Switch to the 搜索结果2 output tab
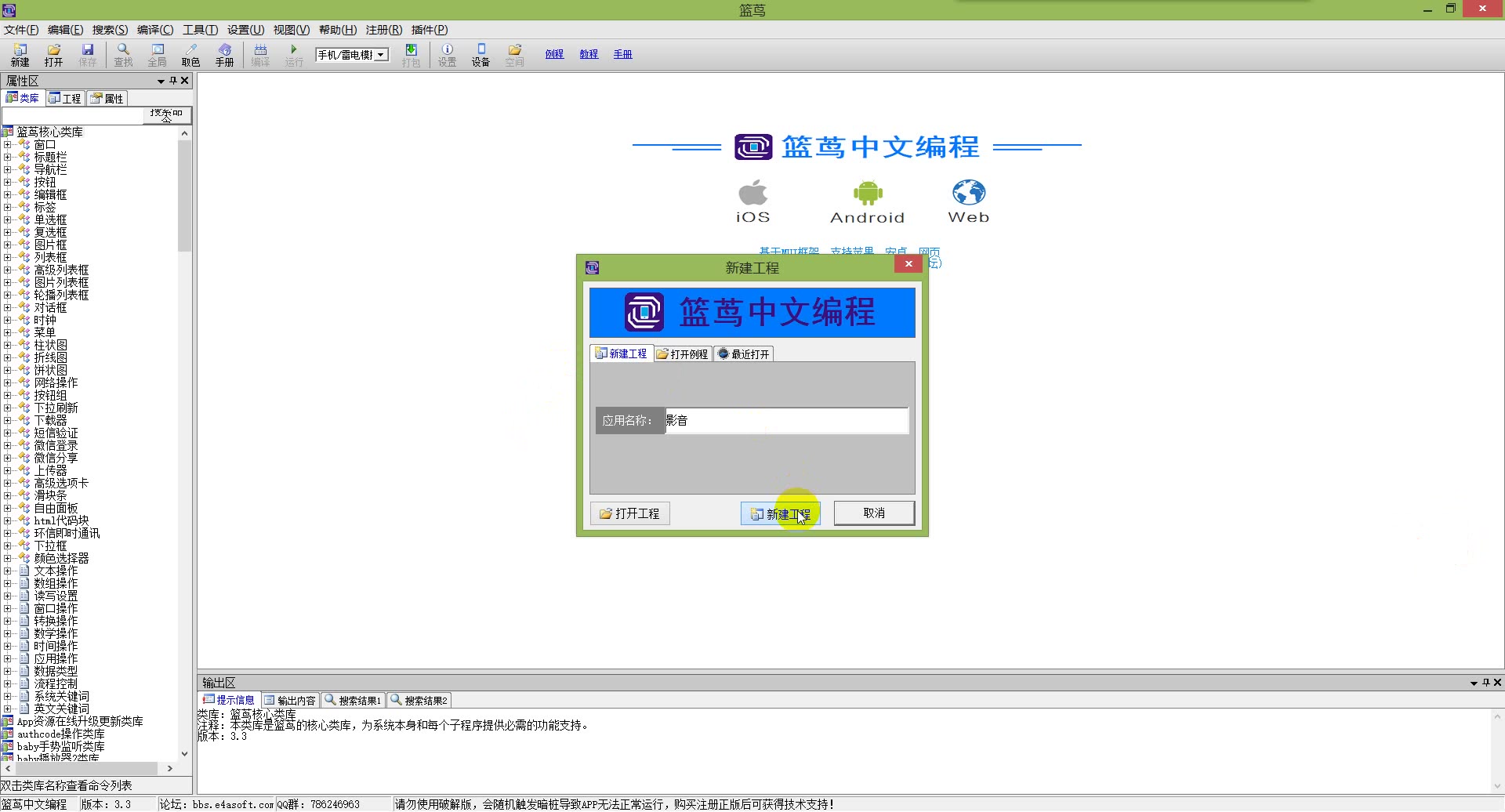The height and width of the screenshot is (812, 1505). (x=419, y=700)
